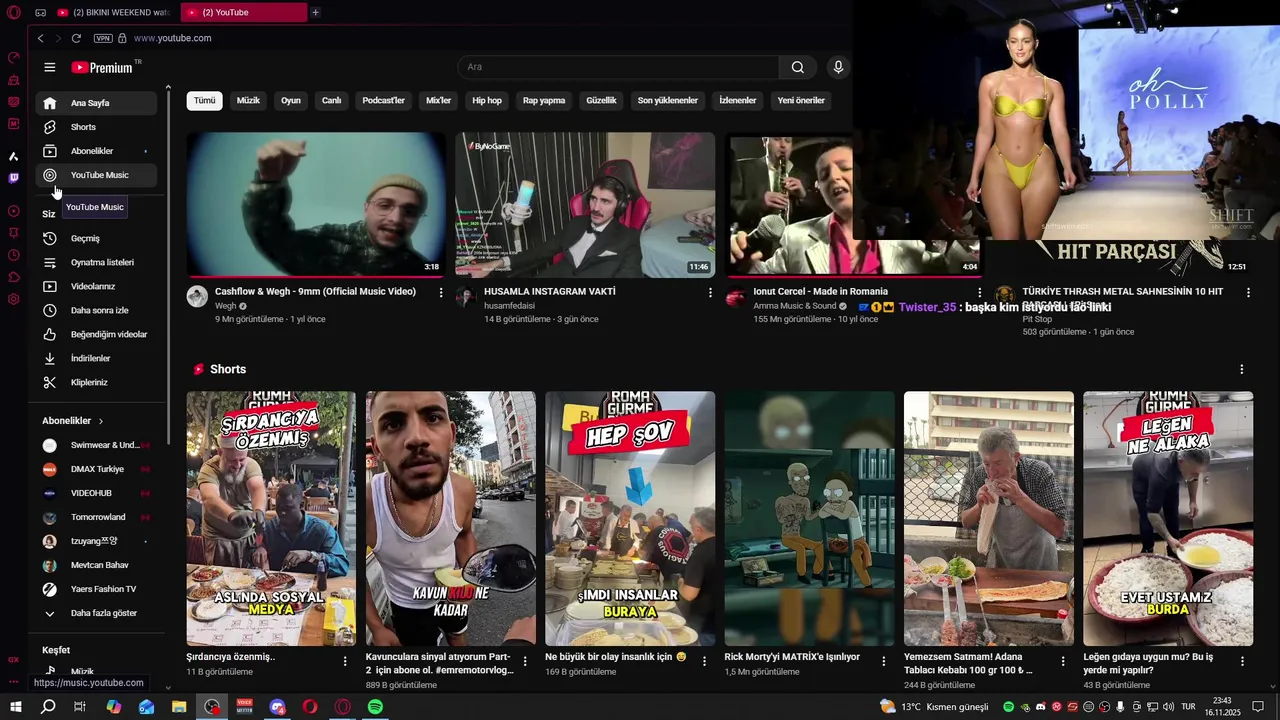The image size is (1280, 720).
Task: Click the Ara search input field
Action: (618, 67)
